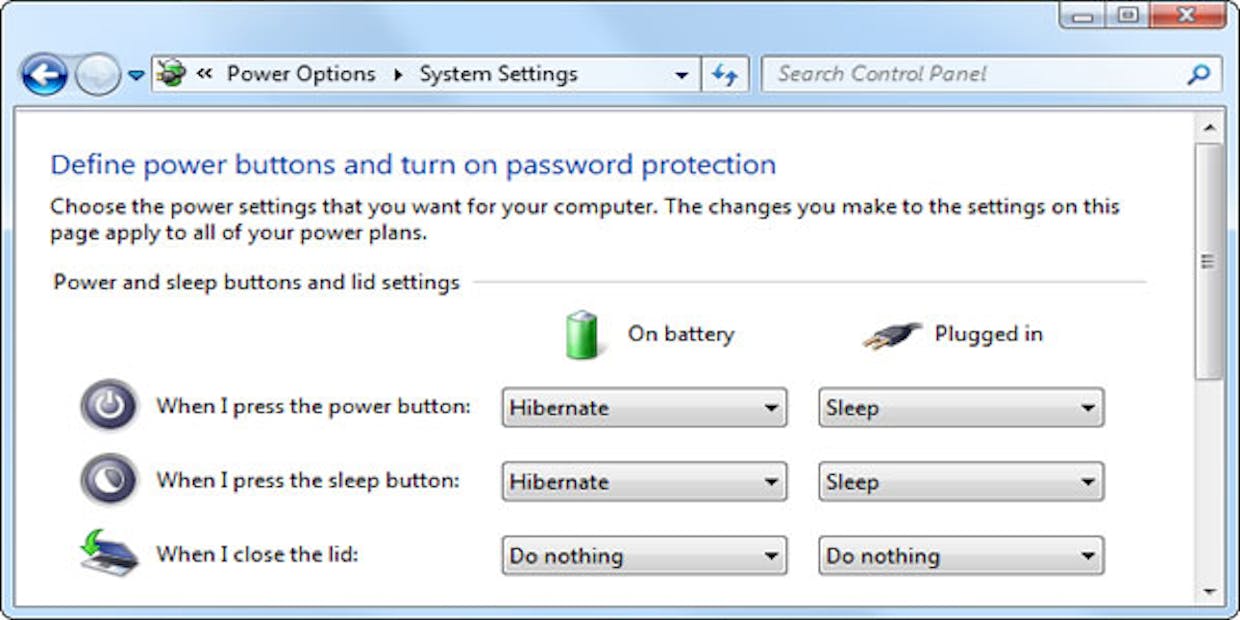This screenshot has height=620, width=1240.
Task: Select System Settings breadcrumb item
Action: (x=498, y=74)
